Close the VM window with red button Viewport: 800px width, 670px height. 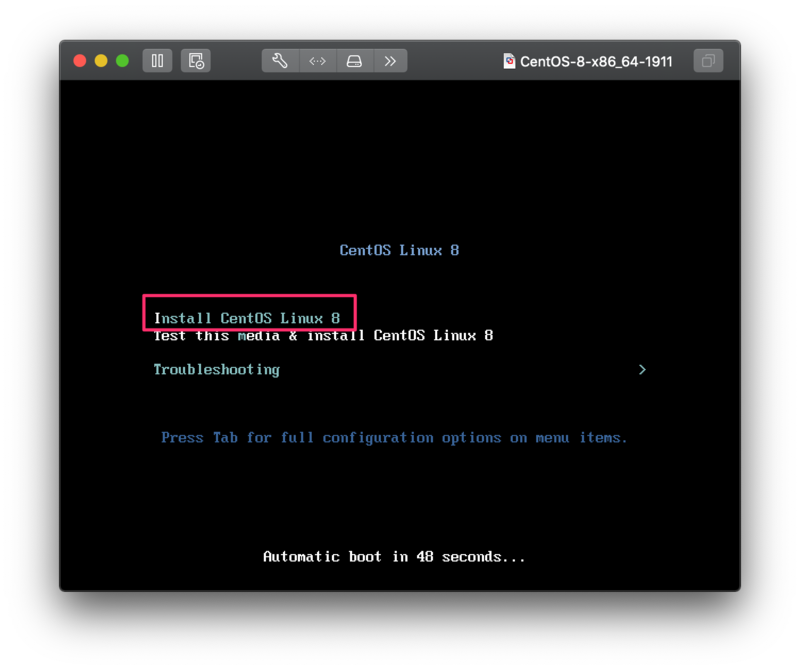[80, 61]
